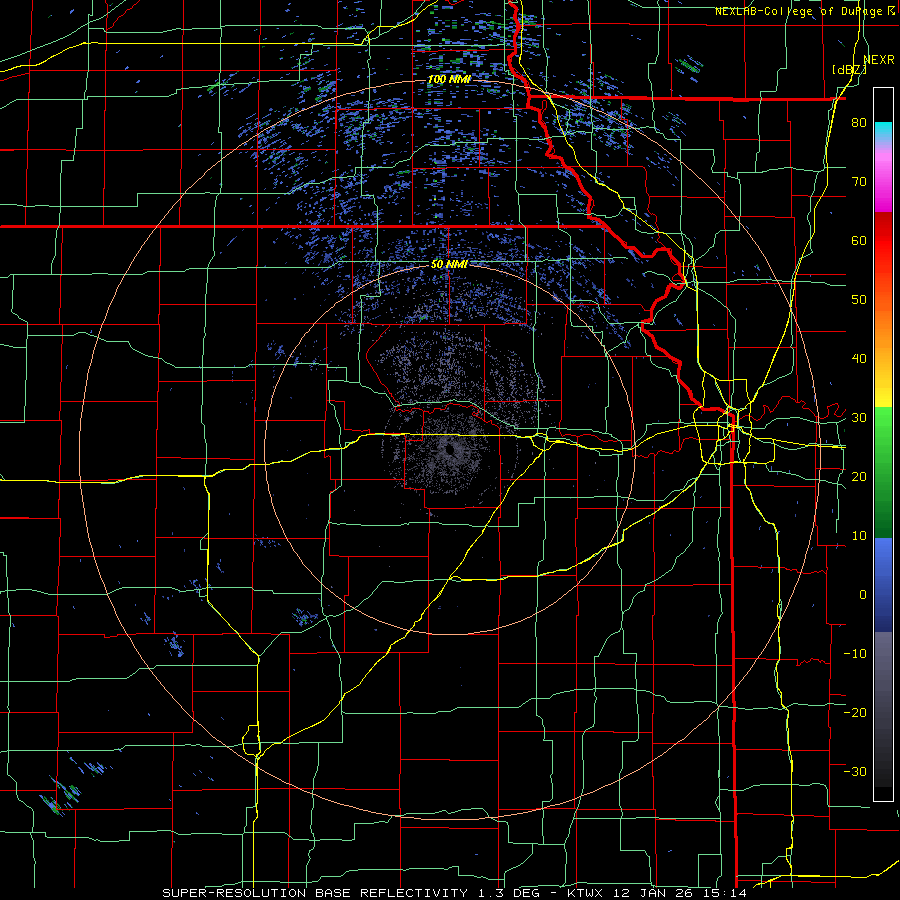Click the 40 dBZ scale value
Viewport: 900px width, 900px height.
[859, 359]
